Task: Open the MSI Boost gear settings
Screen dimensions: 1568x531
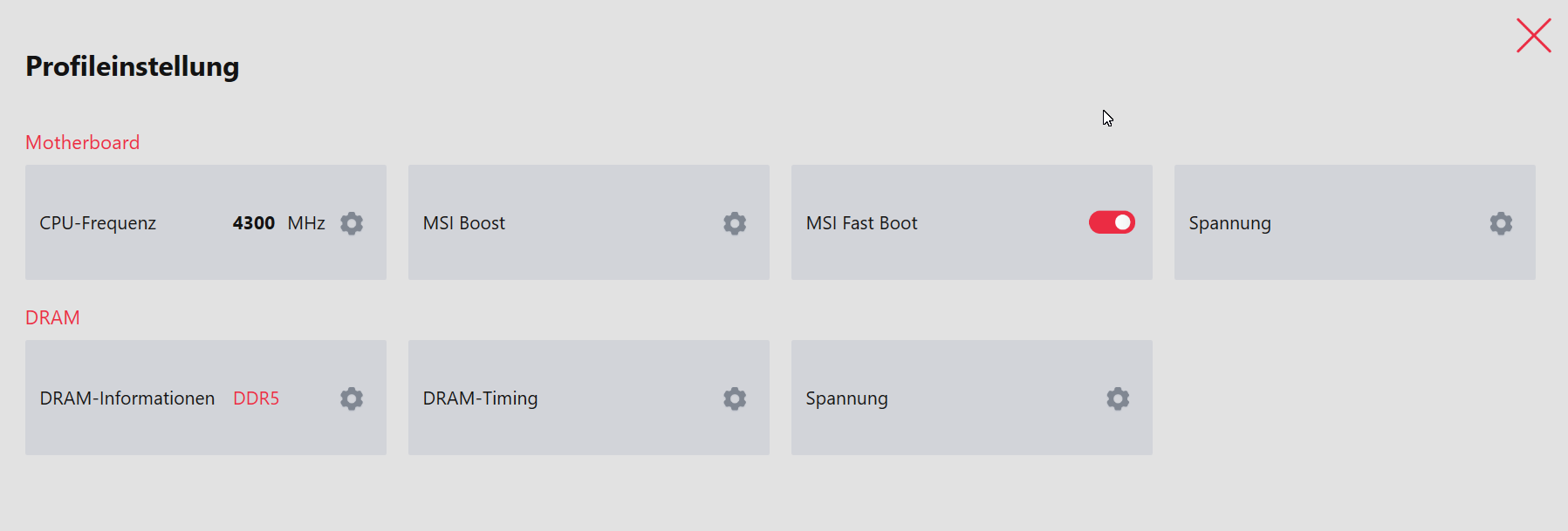Action: point(735,223)
